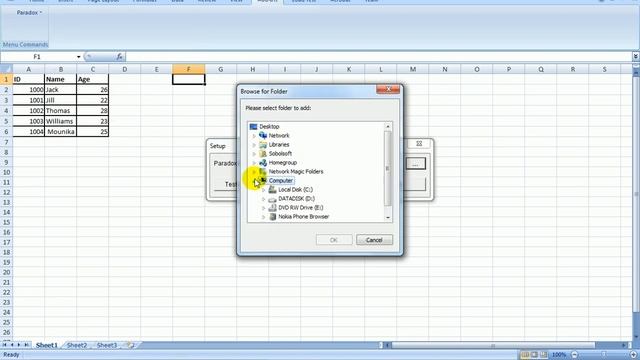Click the 100% zoom level
This screenshot has width=640, height=360.
pos(559,355)
